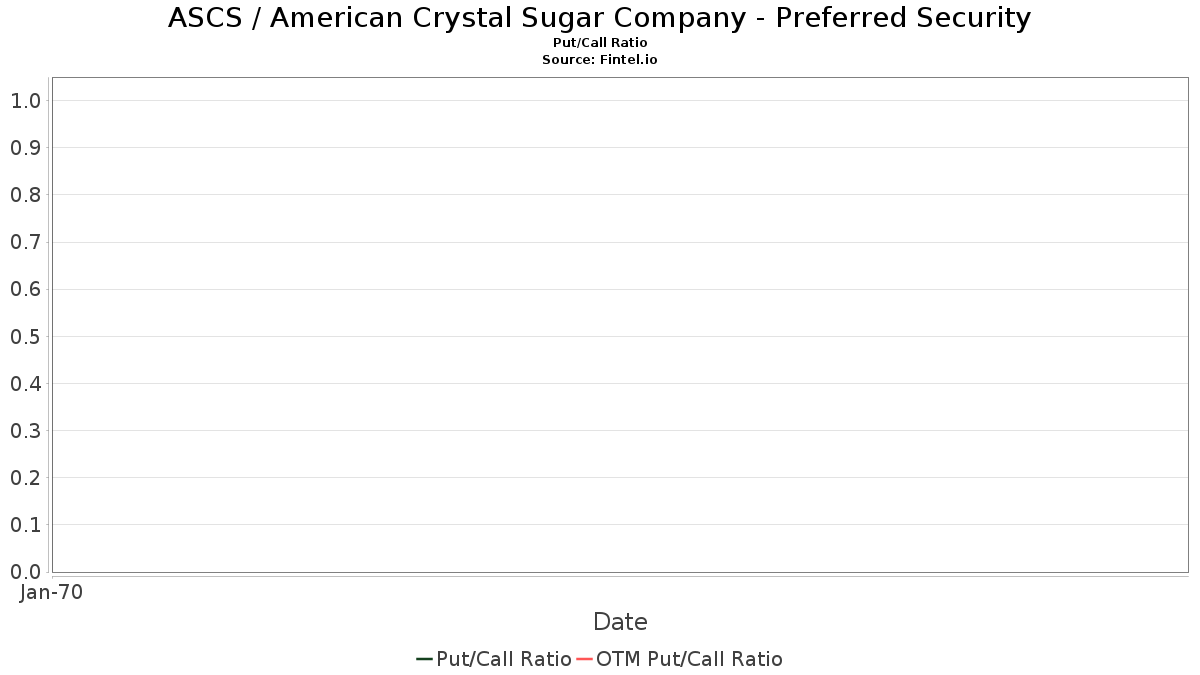This screenshot has height=675, width=1200.
Task: Toggle the OTM Put/Call Ratio legend label
Action: click(689, 659)
